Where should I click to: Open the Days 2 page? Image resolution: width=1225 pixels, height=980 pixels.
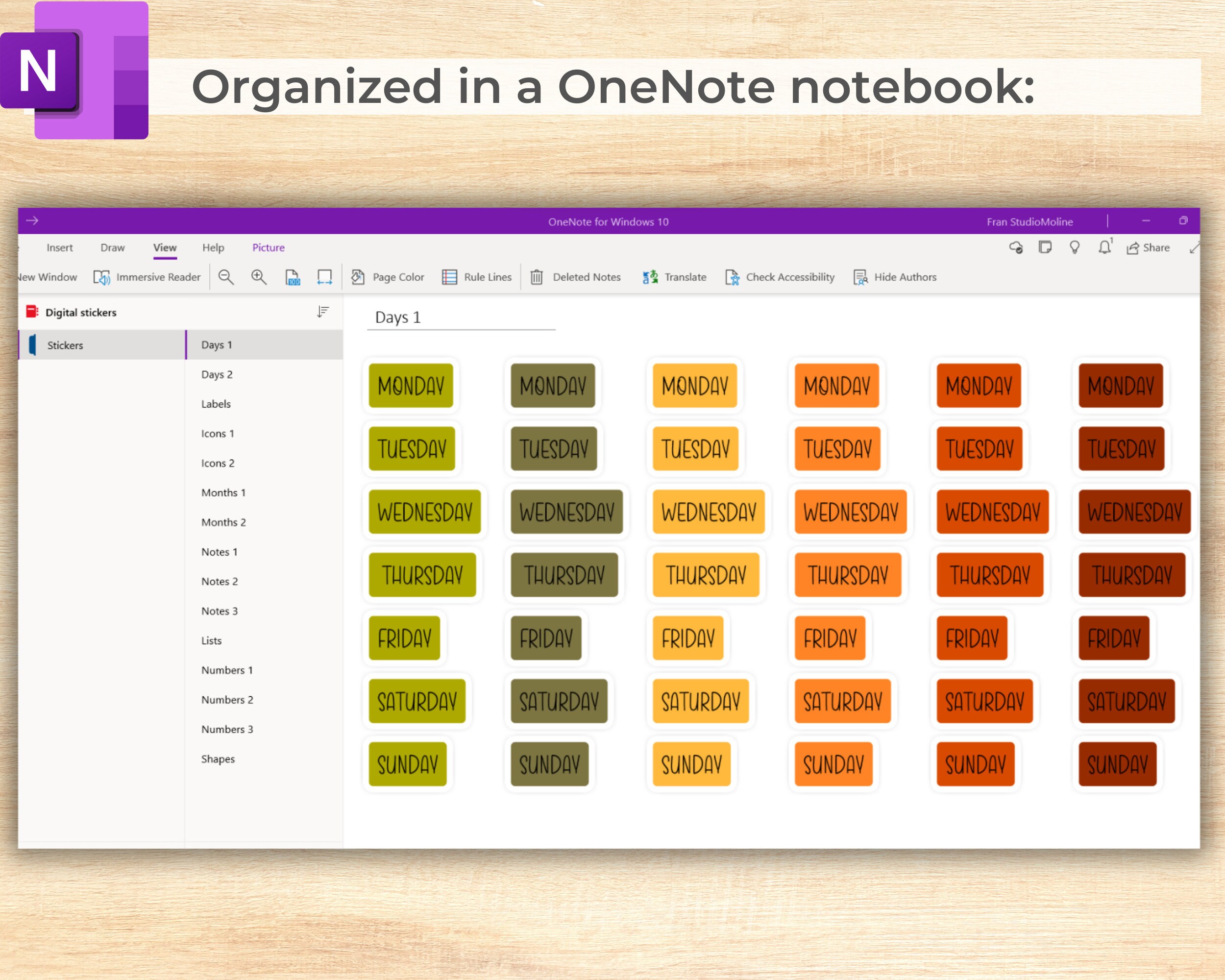[x=265, y=374]
